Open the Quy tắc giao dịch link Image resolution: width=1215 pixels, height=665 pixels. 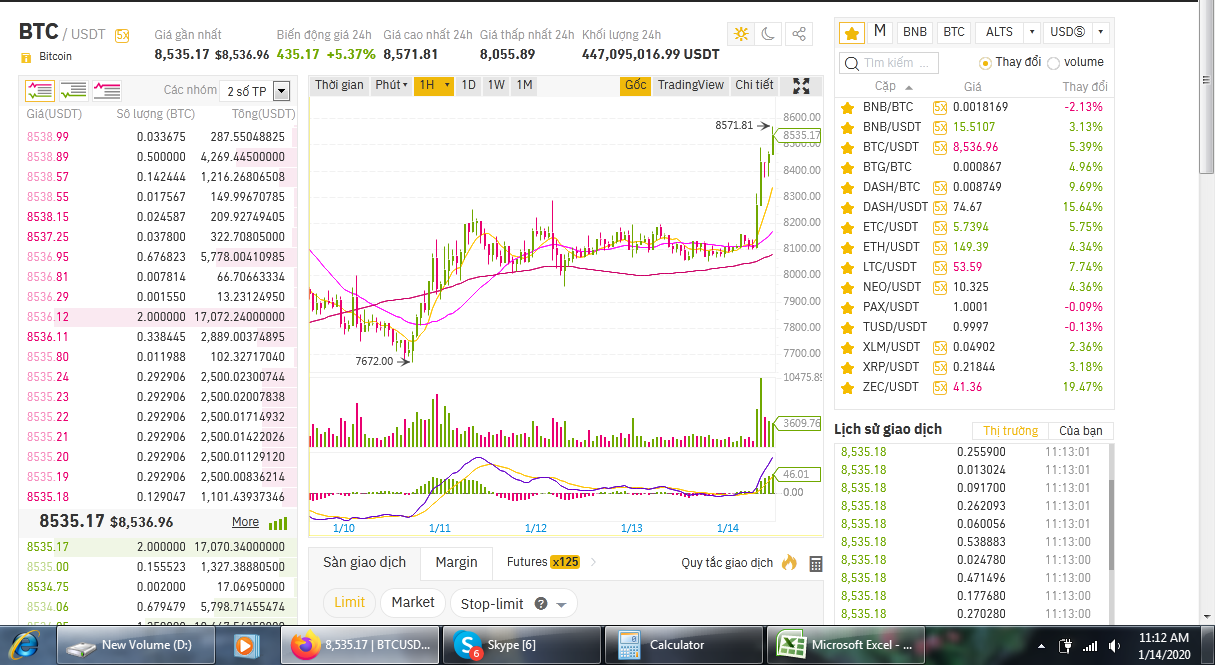(727, 563)
